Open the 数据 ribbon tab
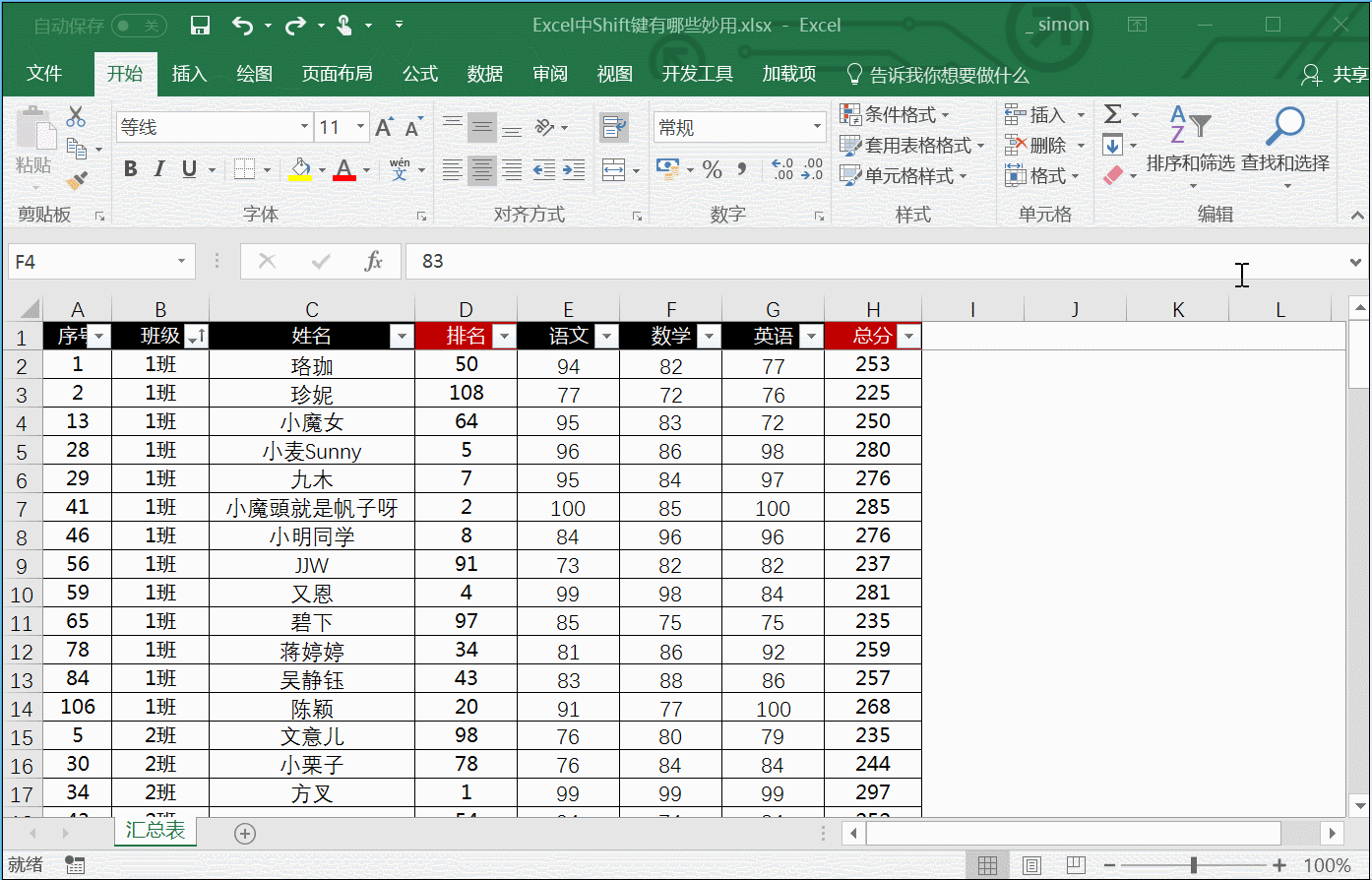Screen dimensions: 1372x880 [484, 73]
